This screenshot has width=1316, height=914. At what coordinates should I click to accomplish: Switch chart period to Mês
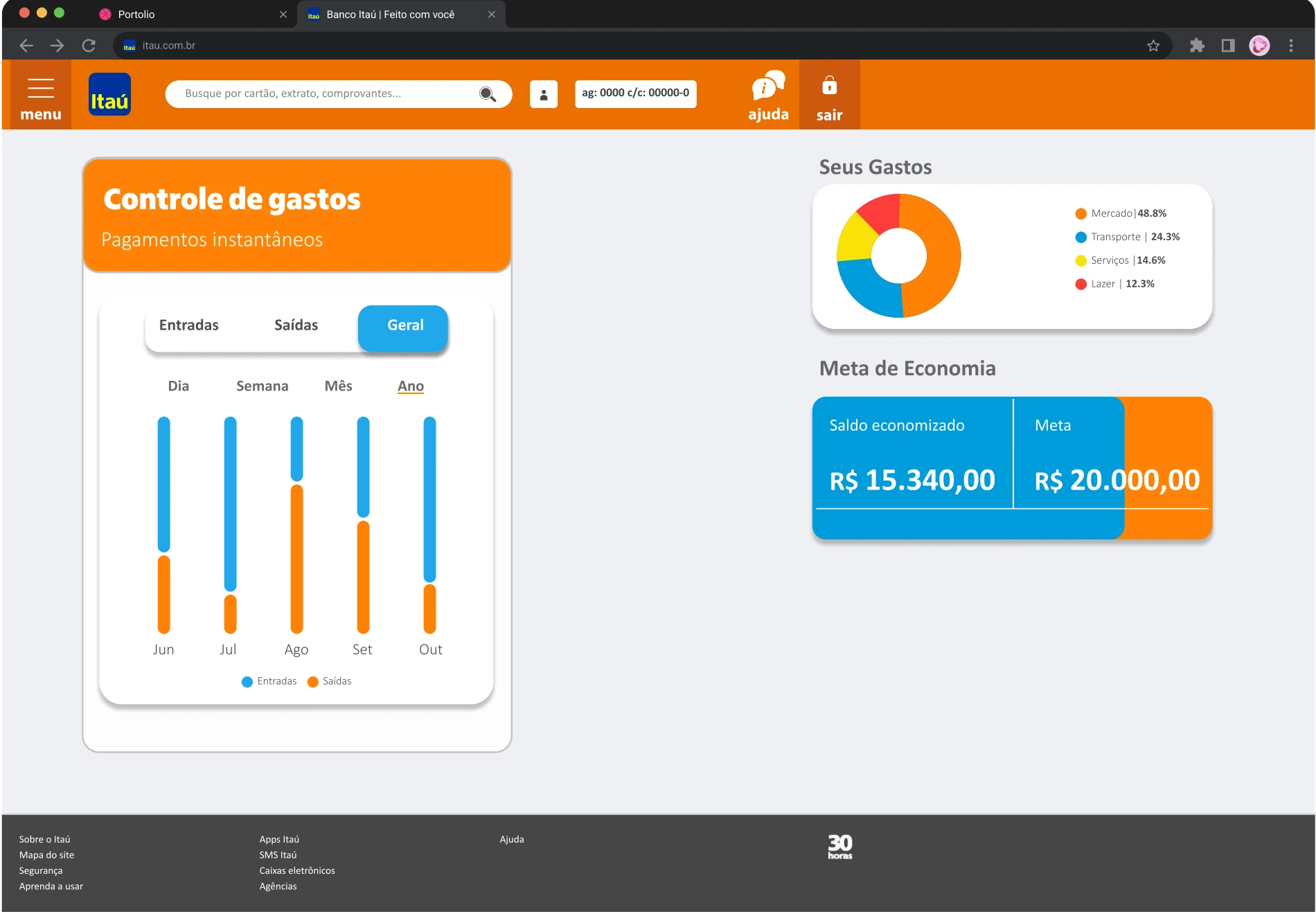(x=338, y=386)
